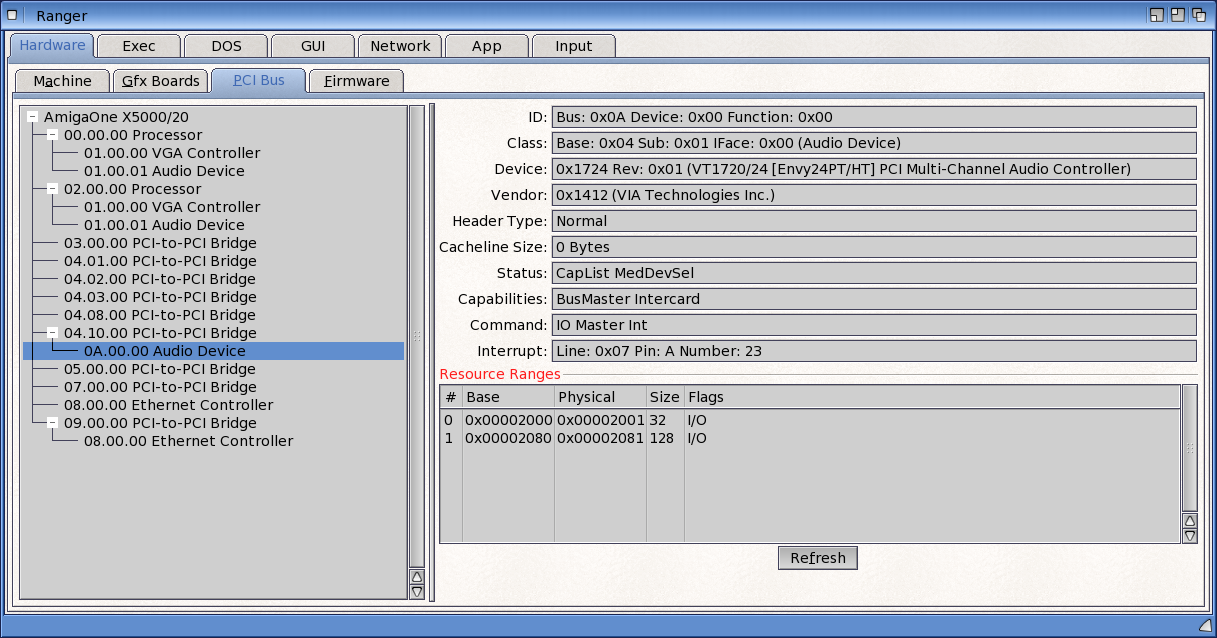Collapse the 00.00.00 Processor node
The image size is (1217, 638).
tap(52, 135)
